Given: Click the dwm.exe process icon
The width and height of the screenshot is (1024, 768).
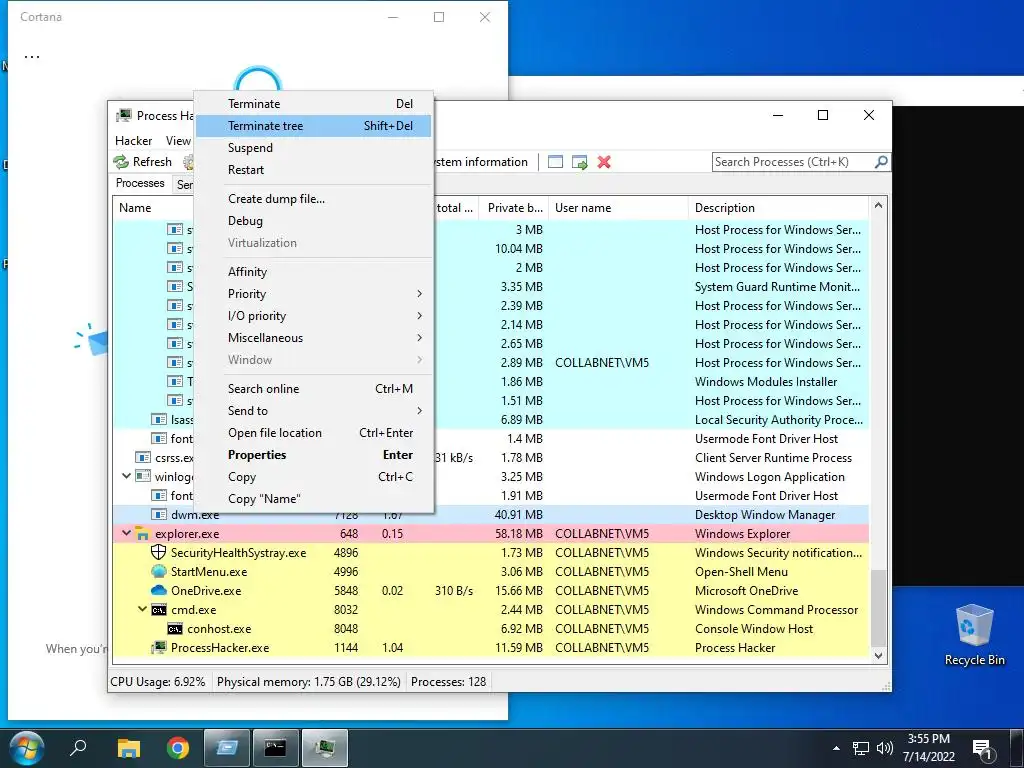Looking at the screenshot, I should coord(159,515).
